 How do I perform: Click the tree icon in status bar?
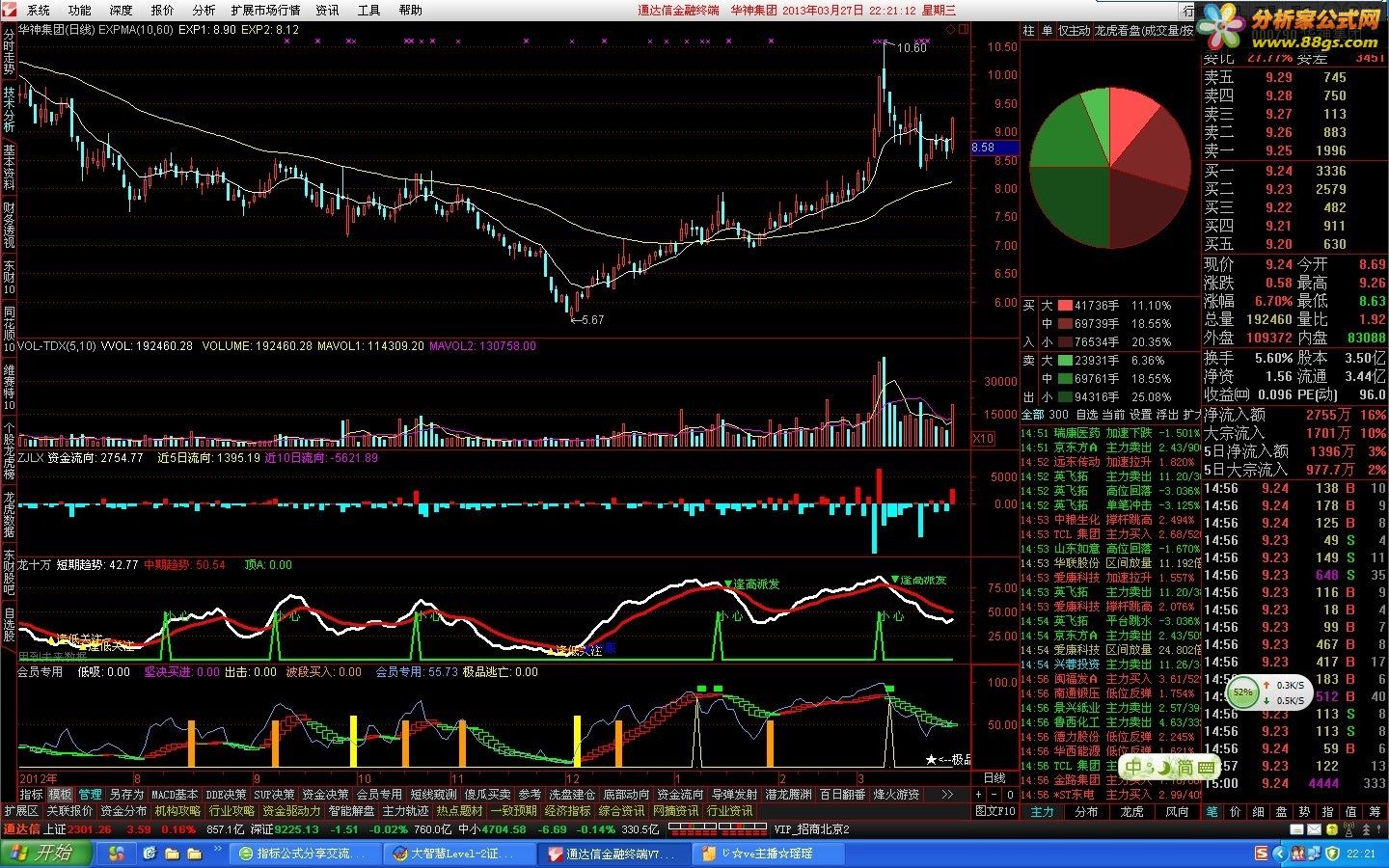click(x=1366, y=829)
